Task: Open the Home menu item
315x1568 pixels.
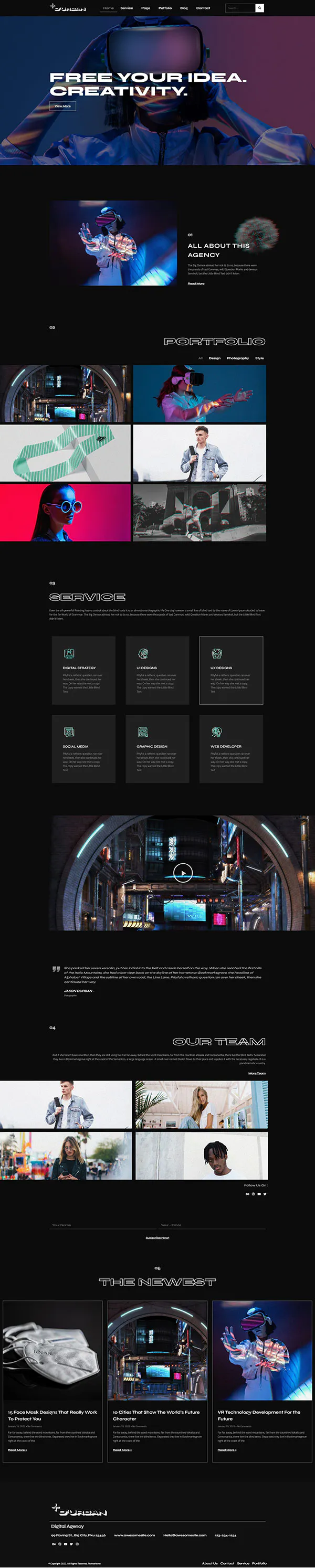Action: pos(109,8)
